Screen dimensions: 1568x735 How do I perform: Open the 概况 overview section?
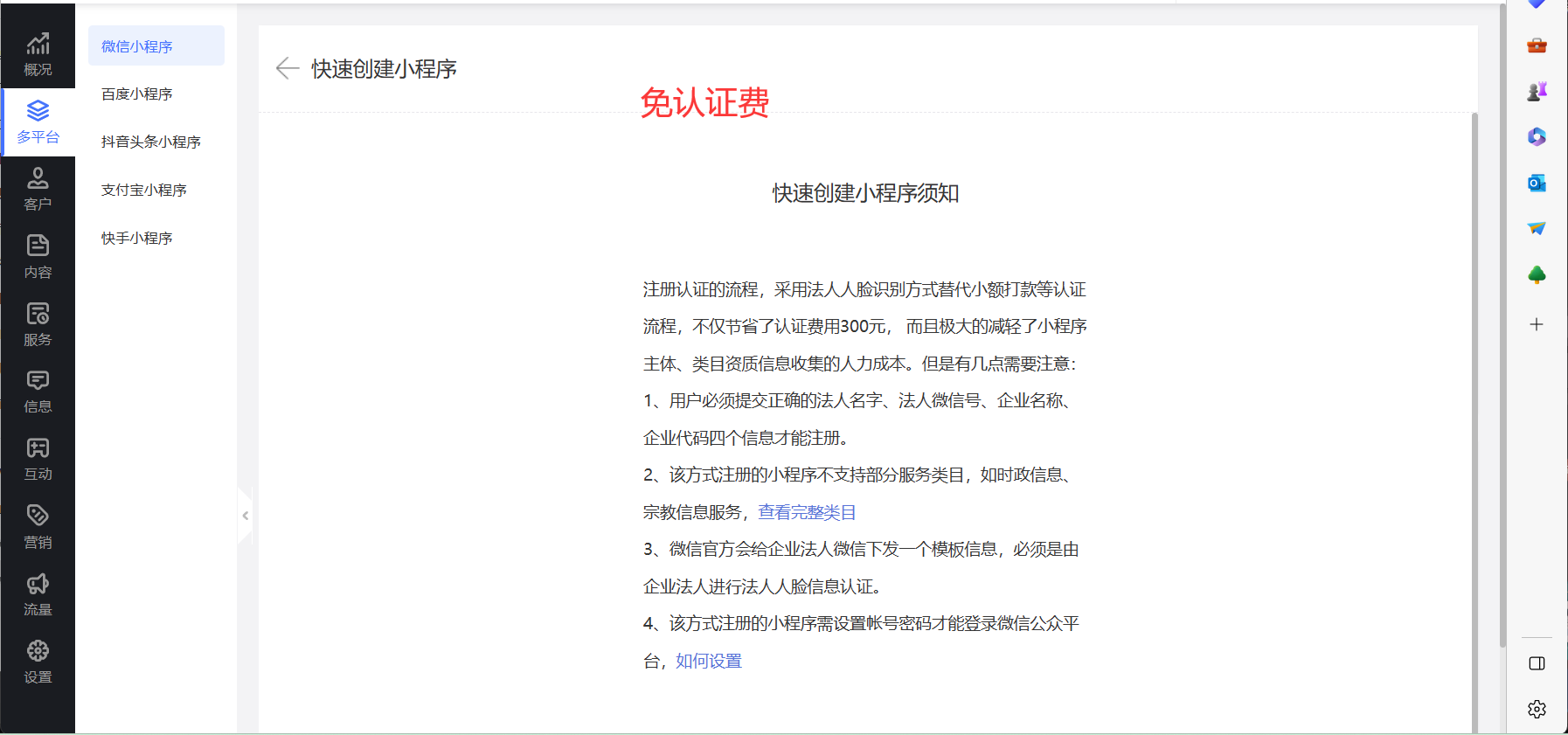tap(38, 54)
